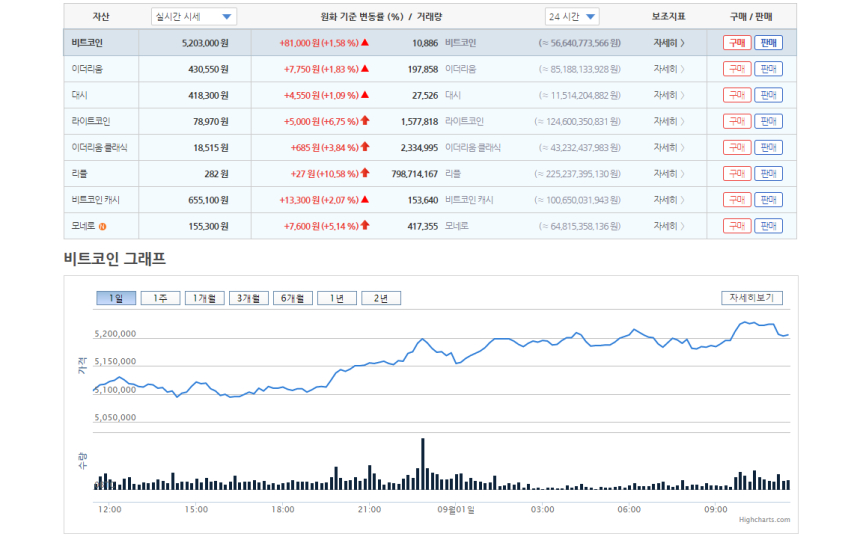Sell 라이트코인 using 판매 button
The height and width of the screenshot is (537, 860).
click(768, 121)
